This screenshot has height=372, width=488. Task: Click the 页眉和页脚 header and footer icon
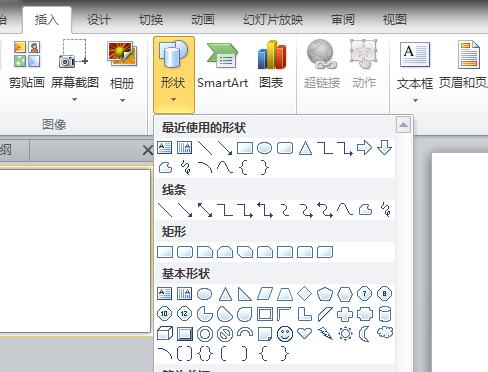click(x=468, y=55)
